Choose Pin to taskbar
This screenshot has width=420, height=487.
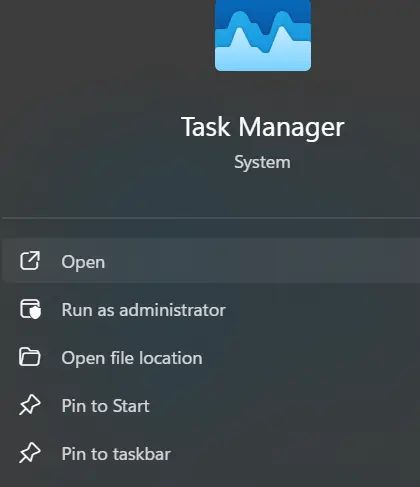point(211,454)
